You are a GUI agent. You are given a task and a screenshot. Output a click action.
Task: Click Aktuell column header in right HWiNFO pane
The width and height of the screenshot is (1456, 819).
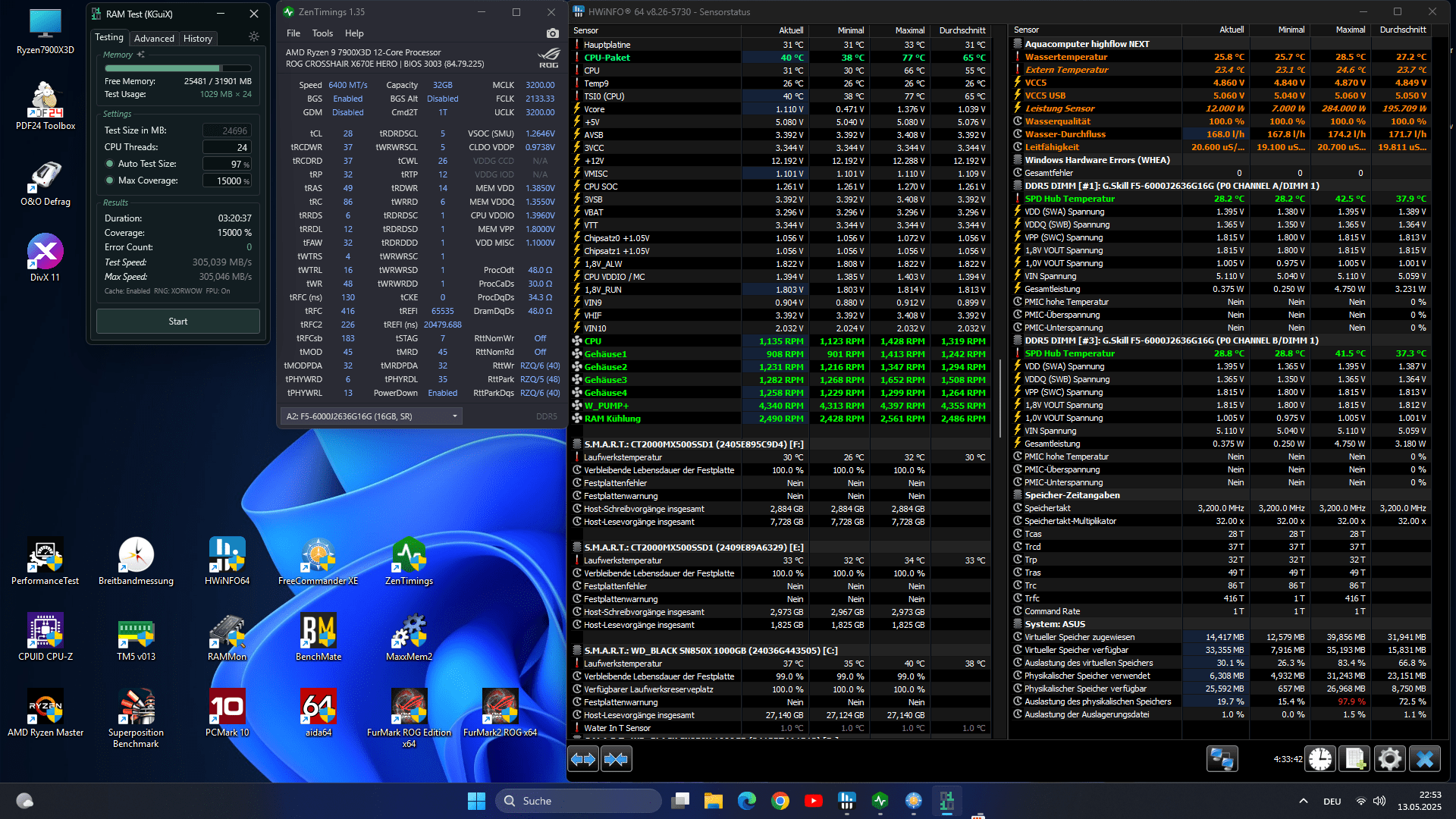(x=1214, y=30)
